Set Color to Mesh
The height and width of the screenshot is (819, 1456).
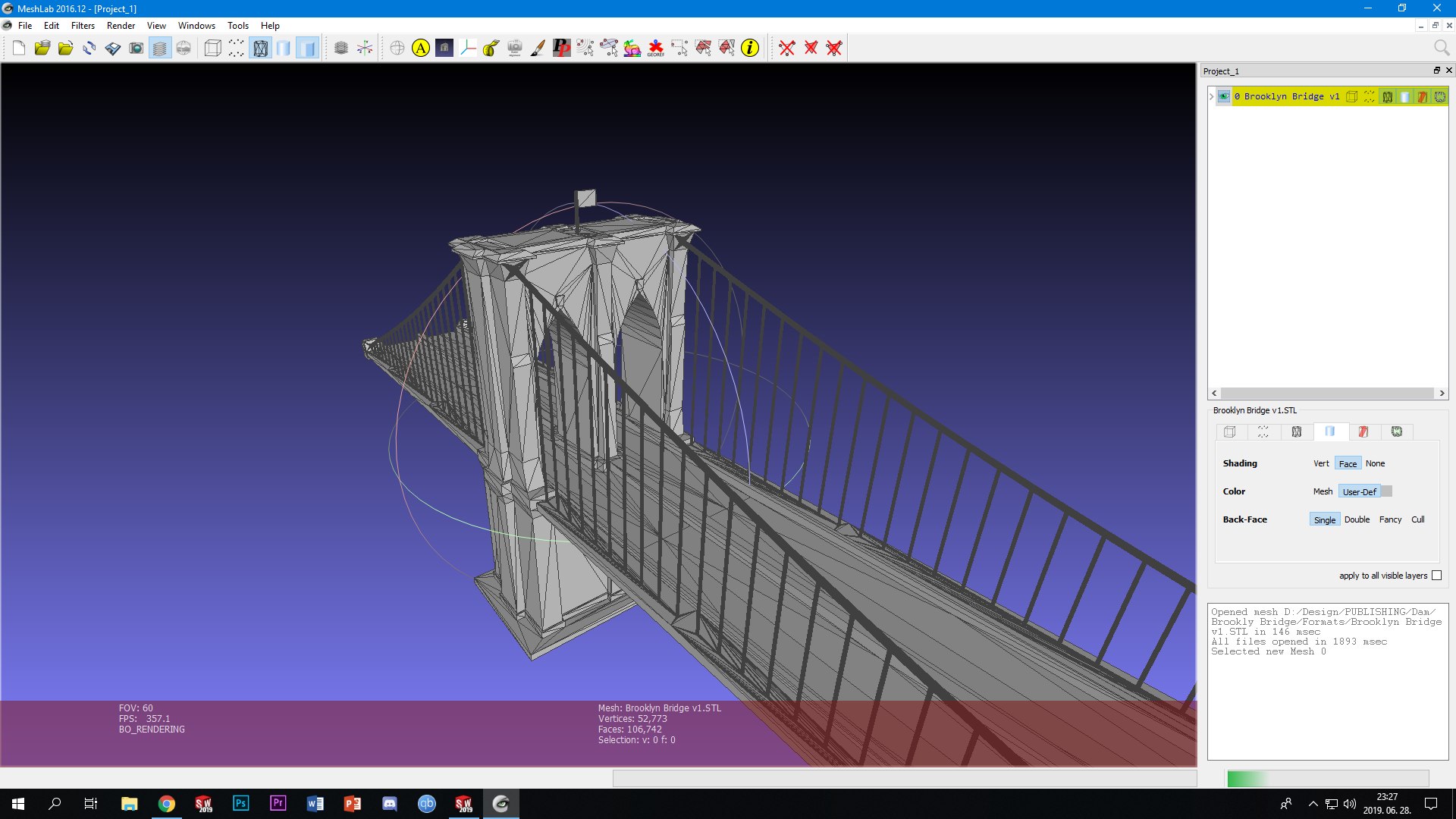tap(1323, 491)
